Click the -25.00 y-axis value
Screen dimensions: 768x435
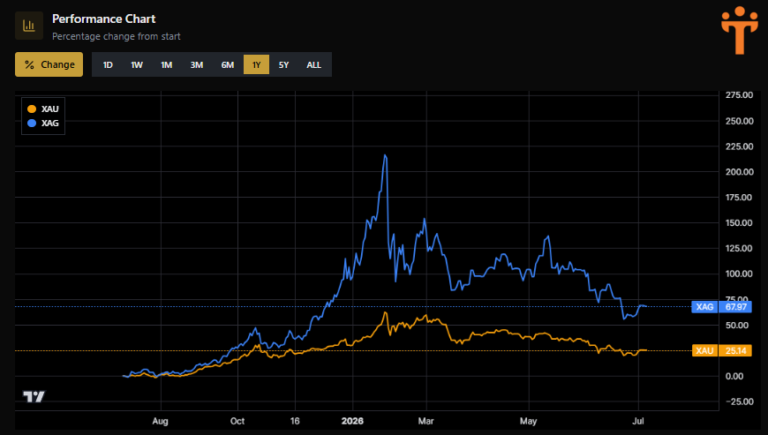pos(739,402)
